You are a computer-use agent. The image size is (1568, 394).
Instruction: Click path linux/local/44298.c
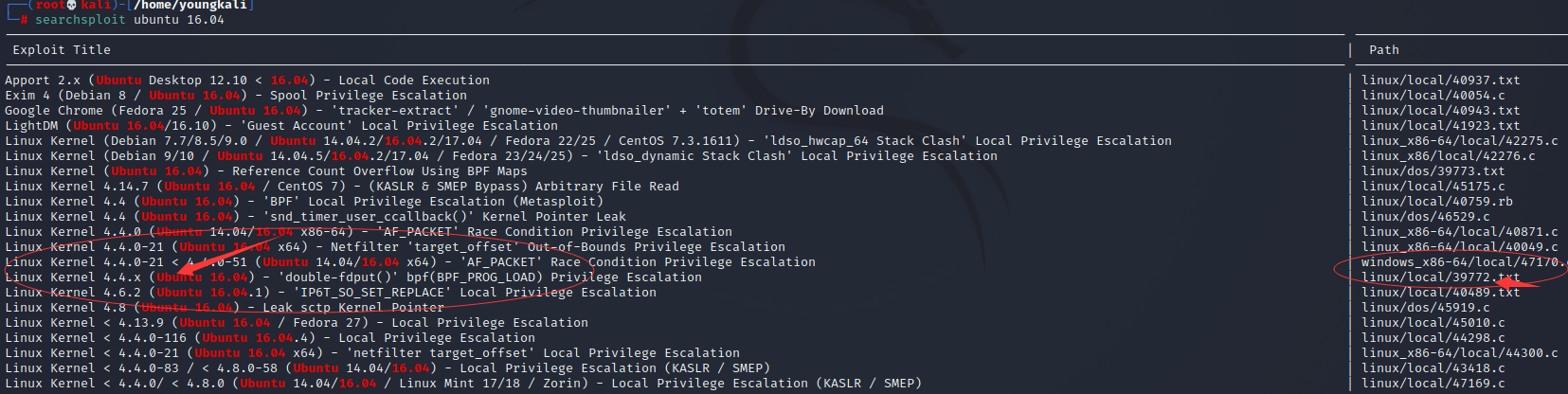click(x=1433, y=338)
